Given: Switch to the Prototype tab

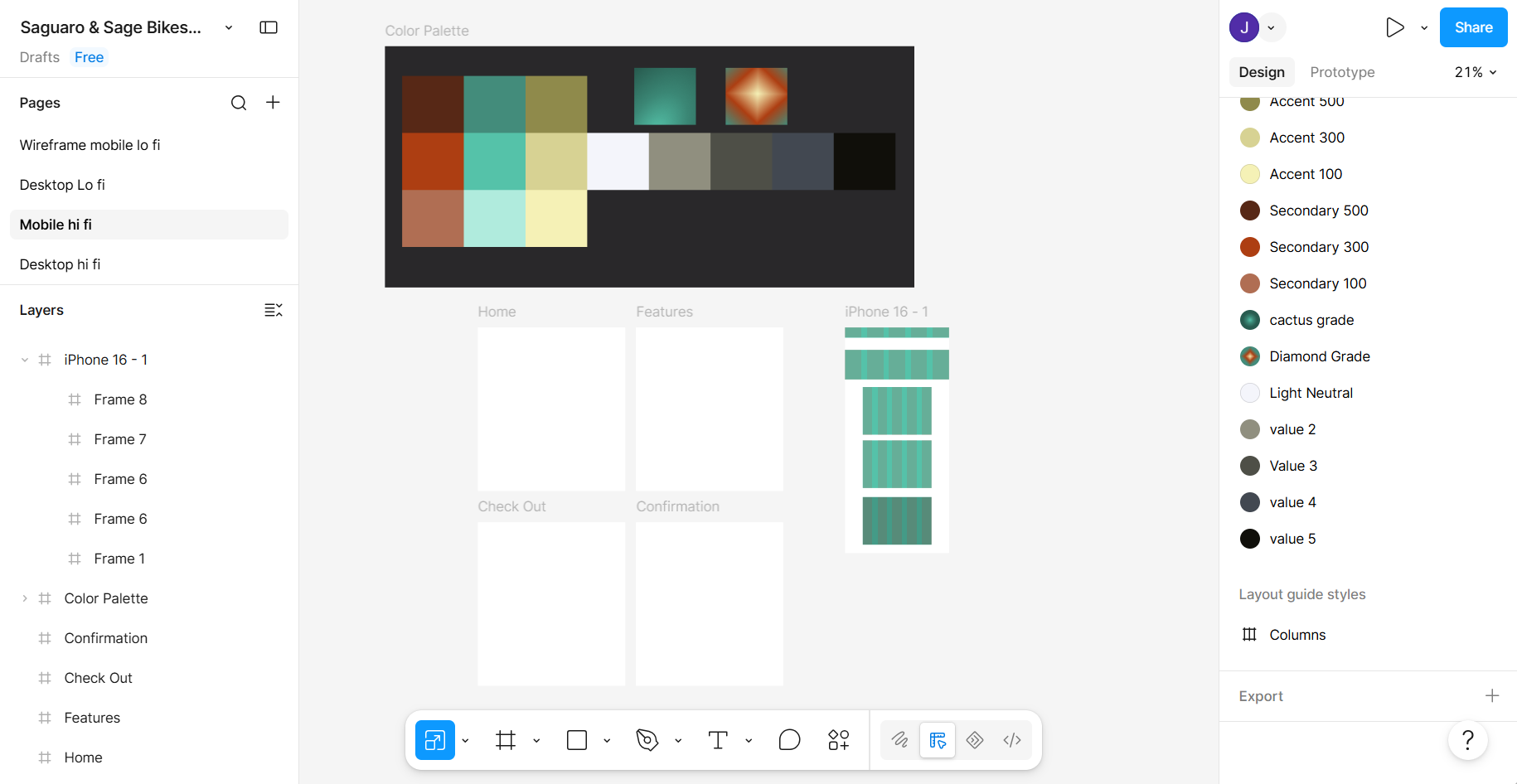Looking at the screenshot, I should coord(1342,72).
